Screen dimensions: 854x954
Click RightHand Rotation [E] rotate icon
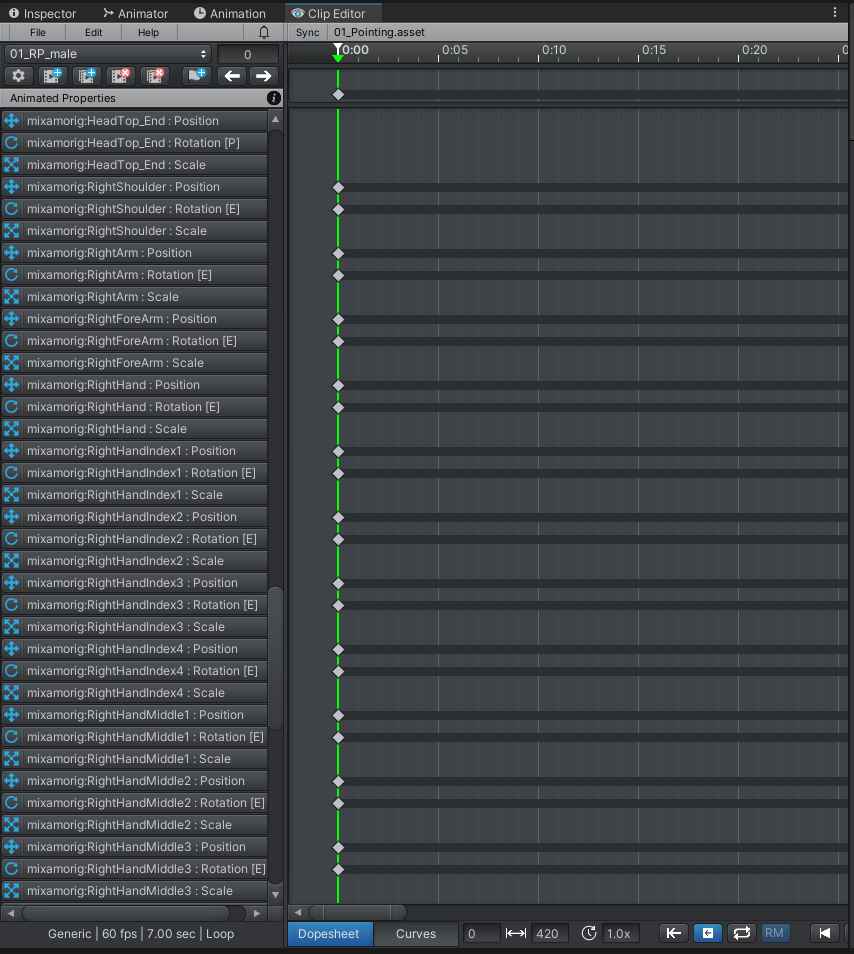(x=12, y=407)
